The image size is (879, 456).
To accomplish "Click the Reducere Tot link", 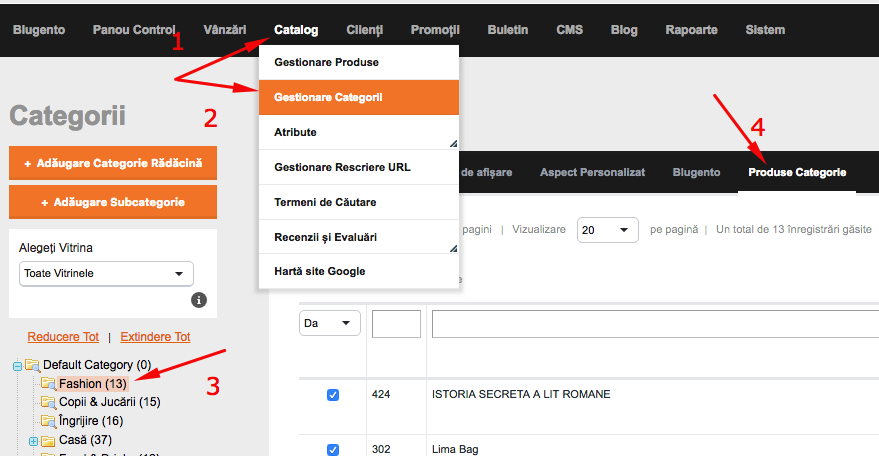I will pyautogui.click(x=63, y=337).
